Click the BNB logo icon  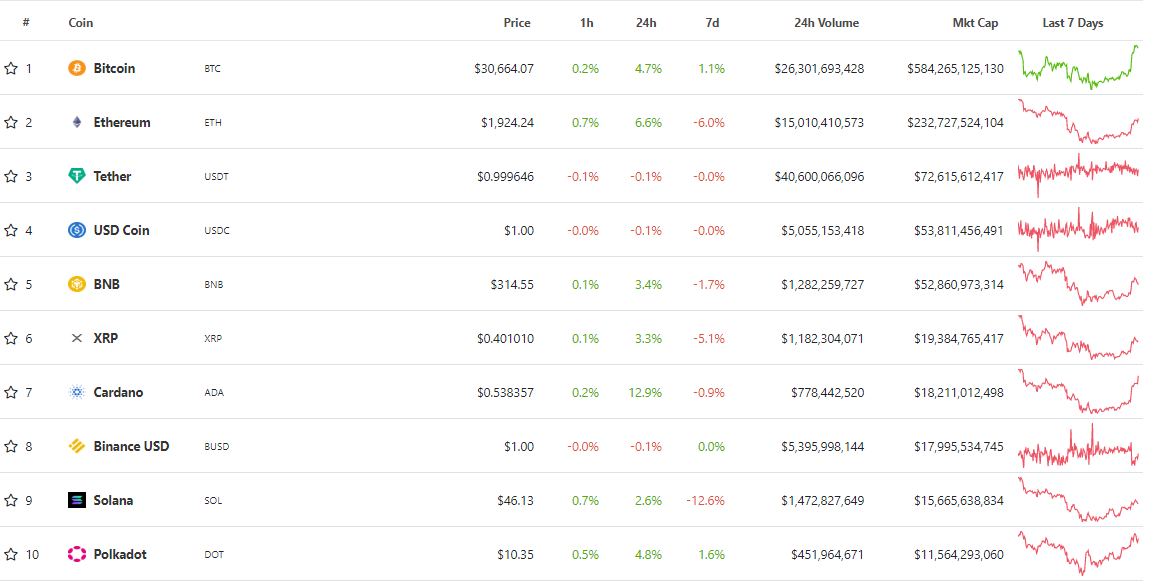[76, 284]
